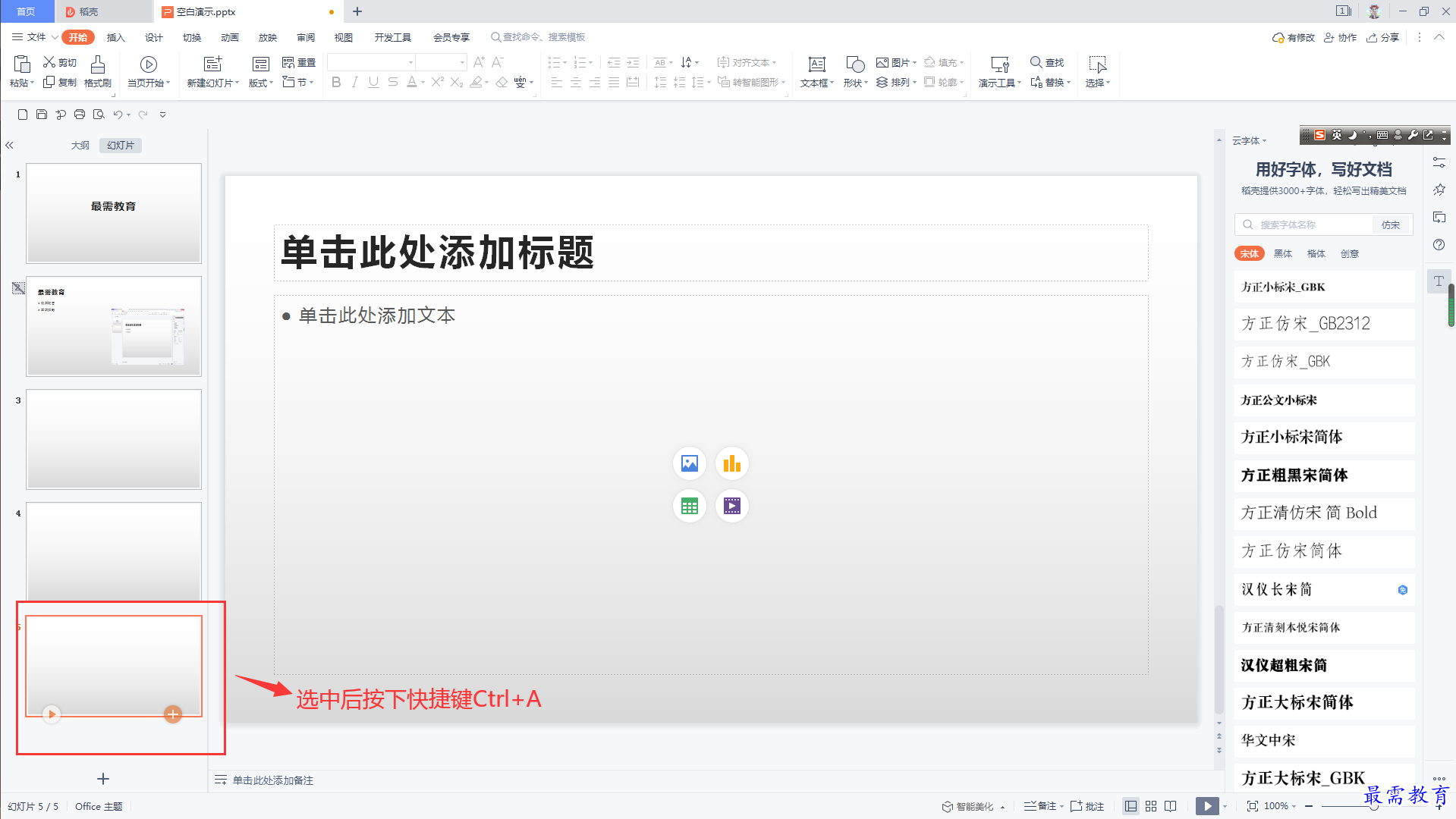The width and height of the screenshot is (1456, 819).
Task: Open the Review (审阅) ribbon tab
Action: pyautogui.click(x=305, y=37)
